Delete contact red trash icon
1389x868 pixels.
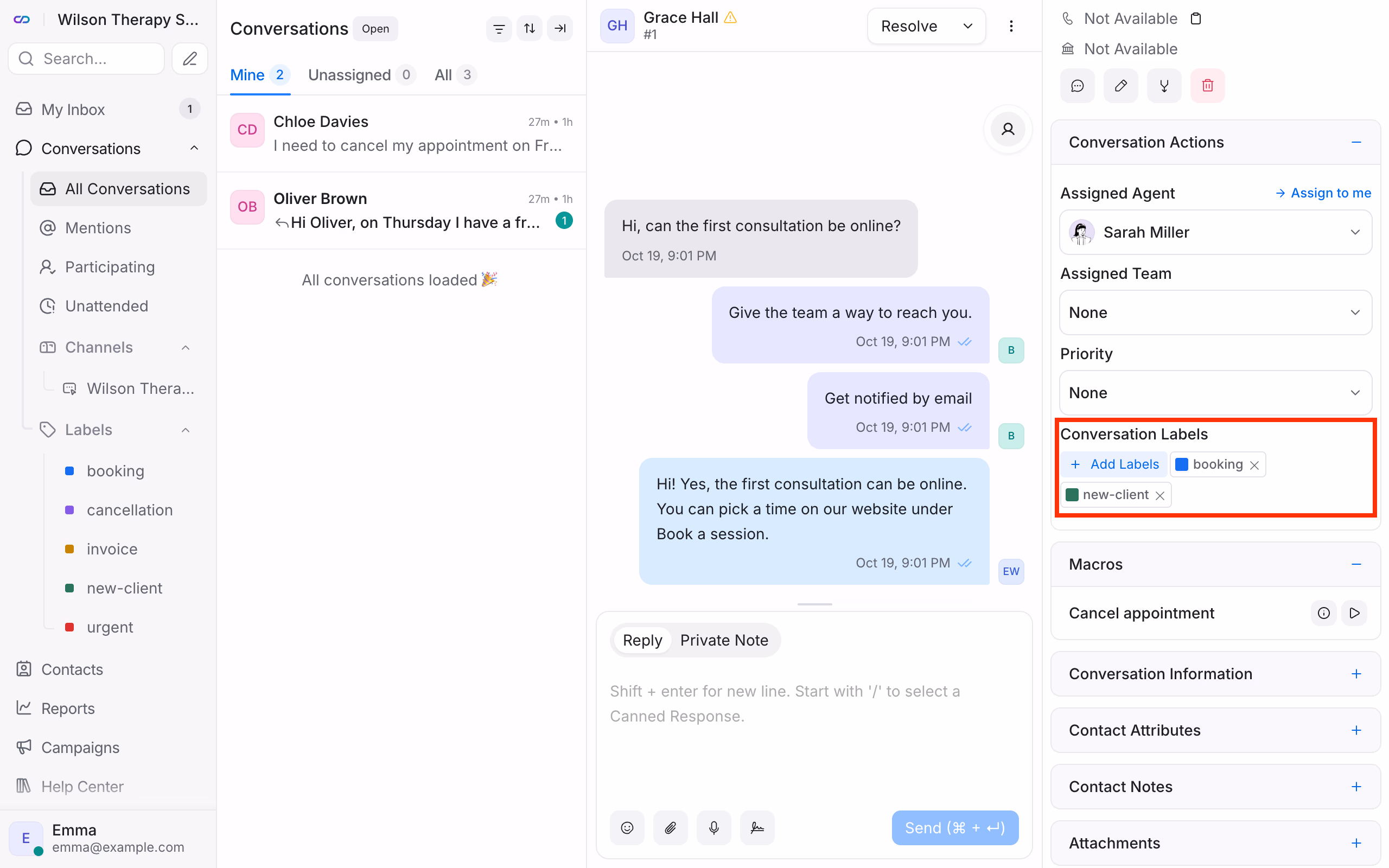click(x=1208, y=86)
